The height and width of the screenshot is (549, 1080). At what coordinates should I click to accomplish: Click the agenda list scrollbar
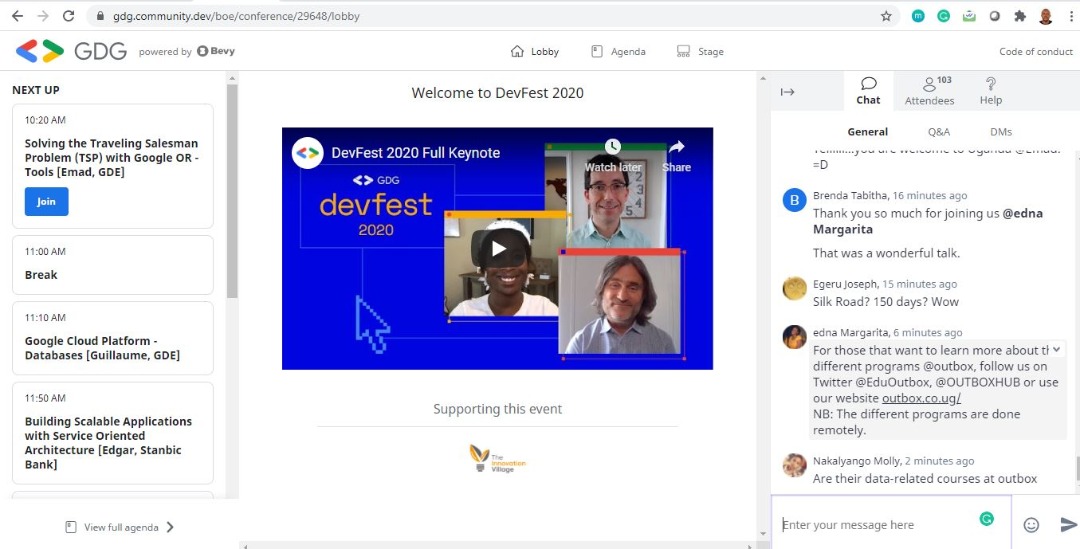[x=232, y=191]
